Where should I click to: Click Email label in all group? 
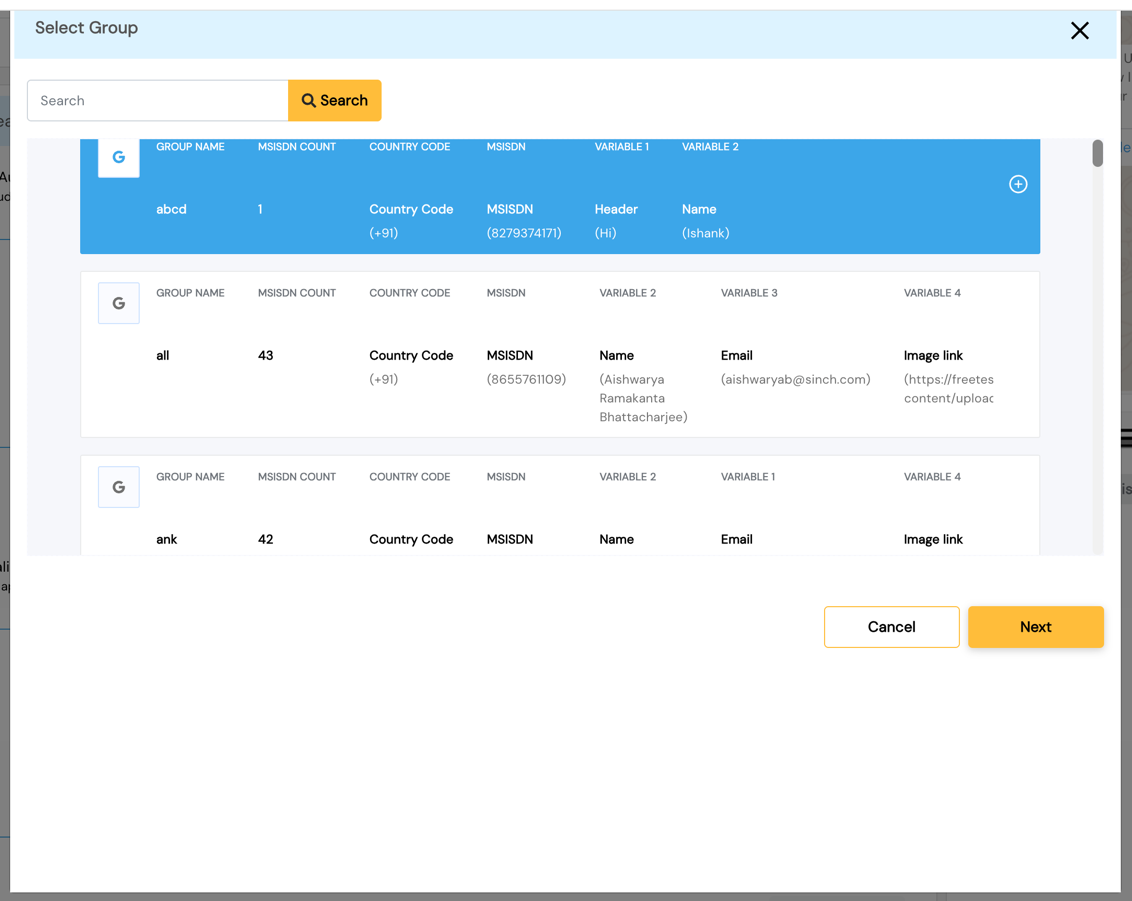736,355
